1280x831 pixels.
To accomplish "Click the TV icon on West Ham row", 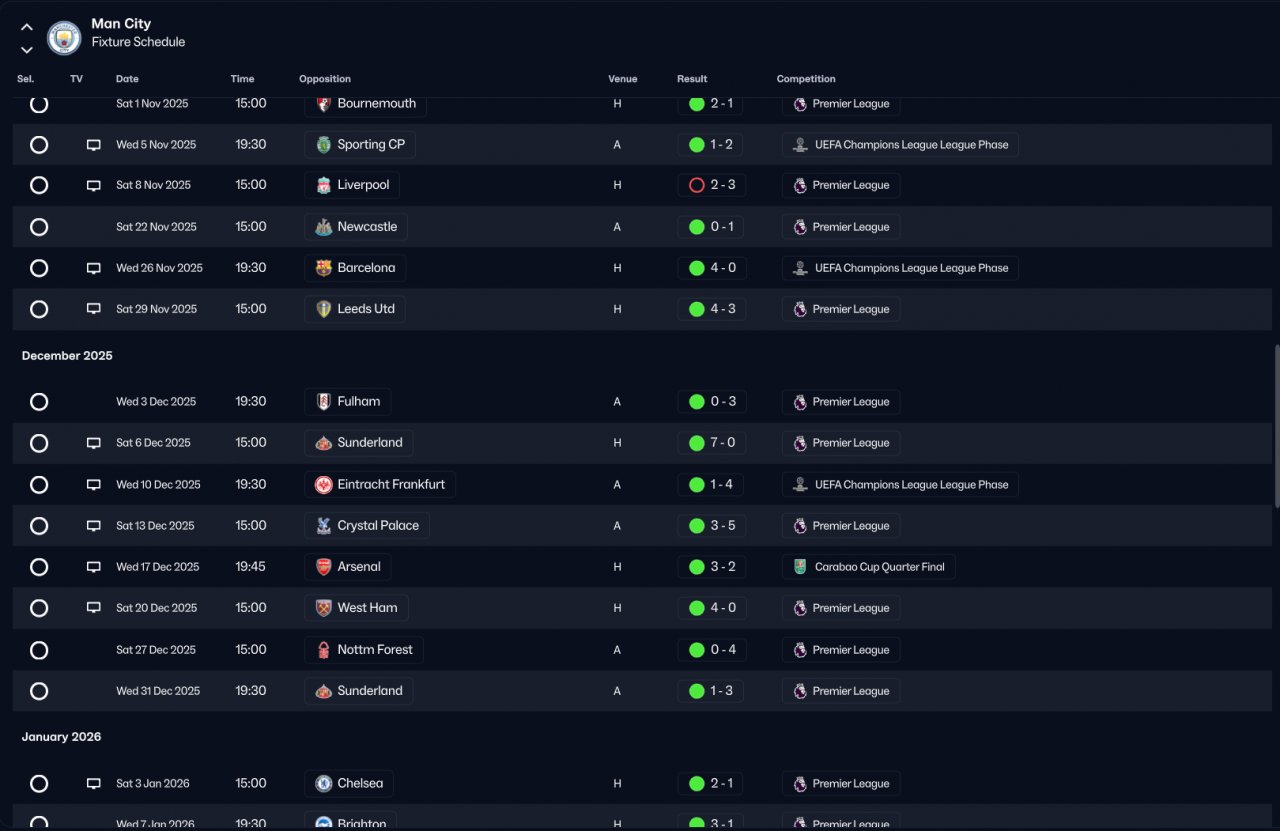I will point(94,608).
